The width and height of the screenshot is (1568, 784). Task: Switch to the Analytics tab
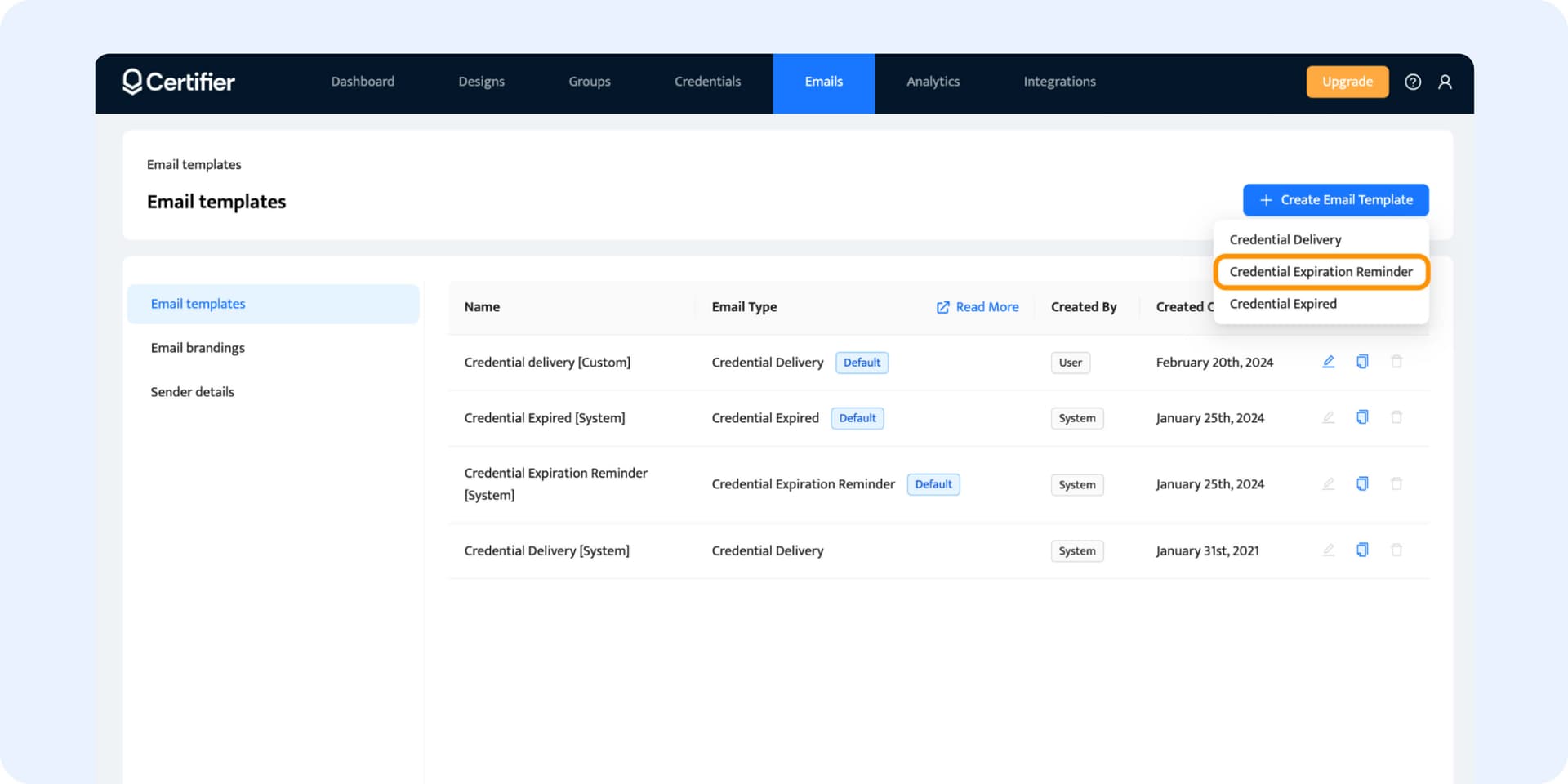coord(933,82)
